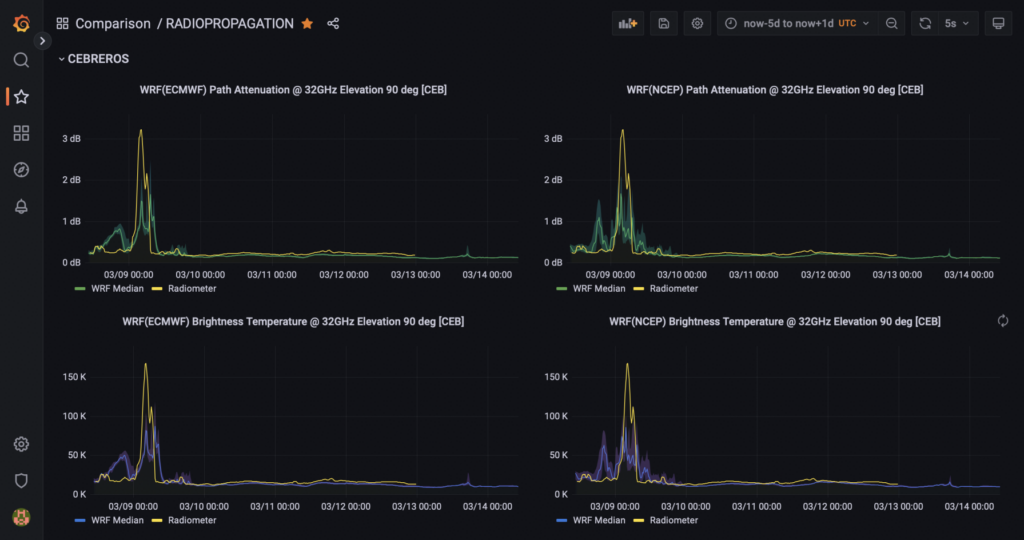Open the Grafana home logo
Screen dimensions: 1024x540
coord(22,24)
